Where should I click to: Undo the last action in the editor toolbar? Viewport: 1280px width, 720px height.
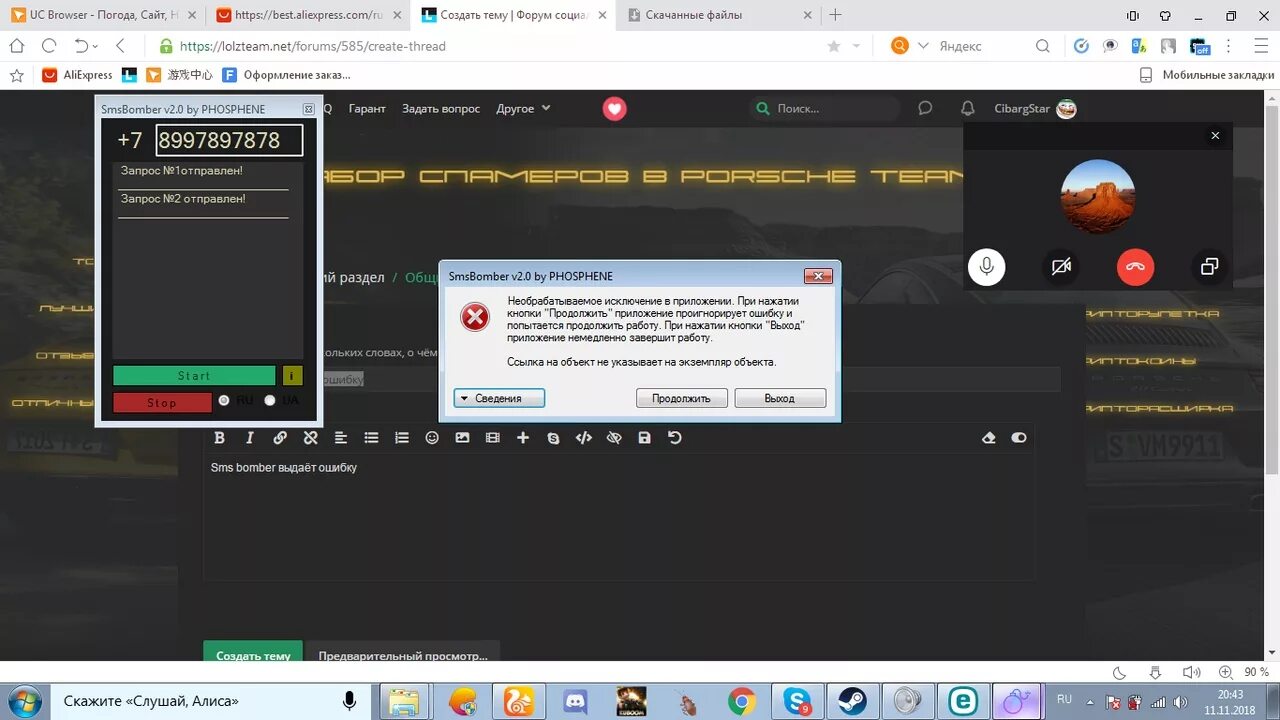[x=675, y=438]
